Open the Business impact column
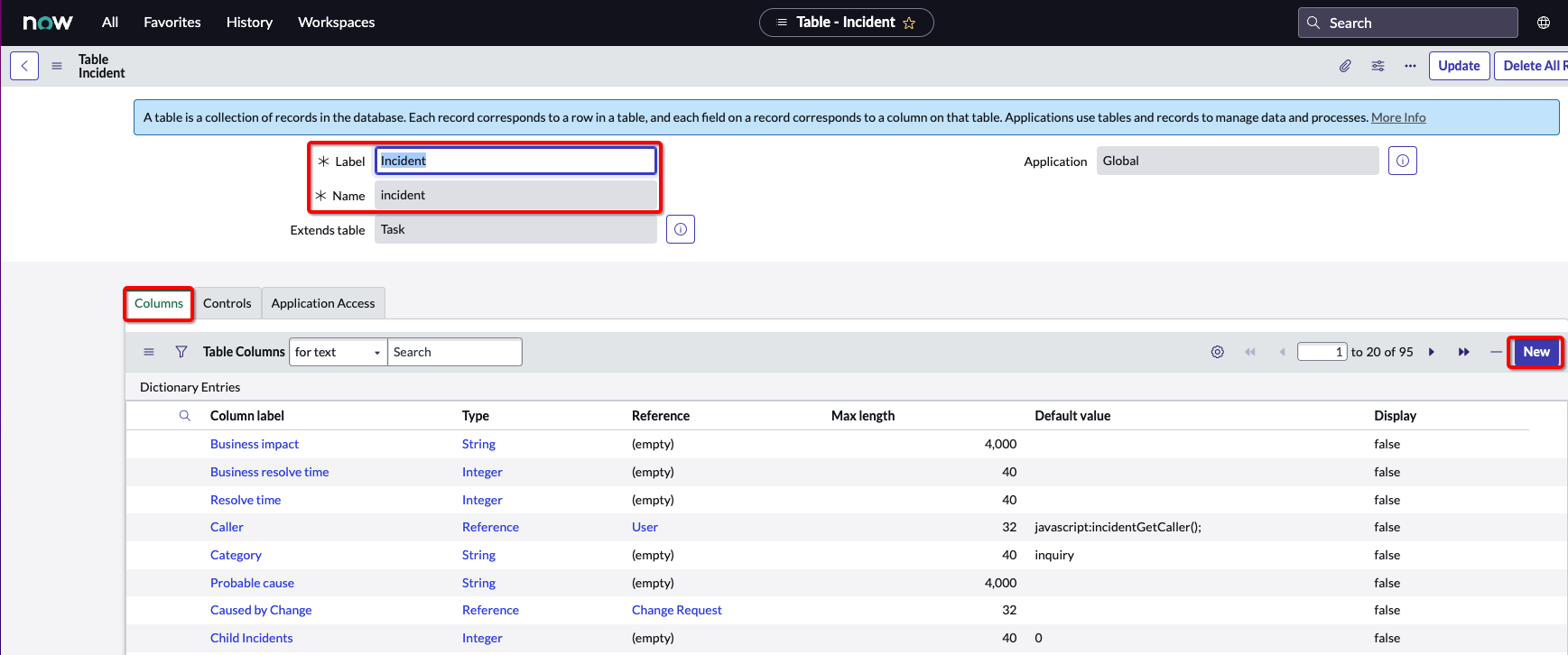1568x655 pixels. click(255, 444)
